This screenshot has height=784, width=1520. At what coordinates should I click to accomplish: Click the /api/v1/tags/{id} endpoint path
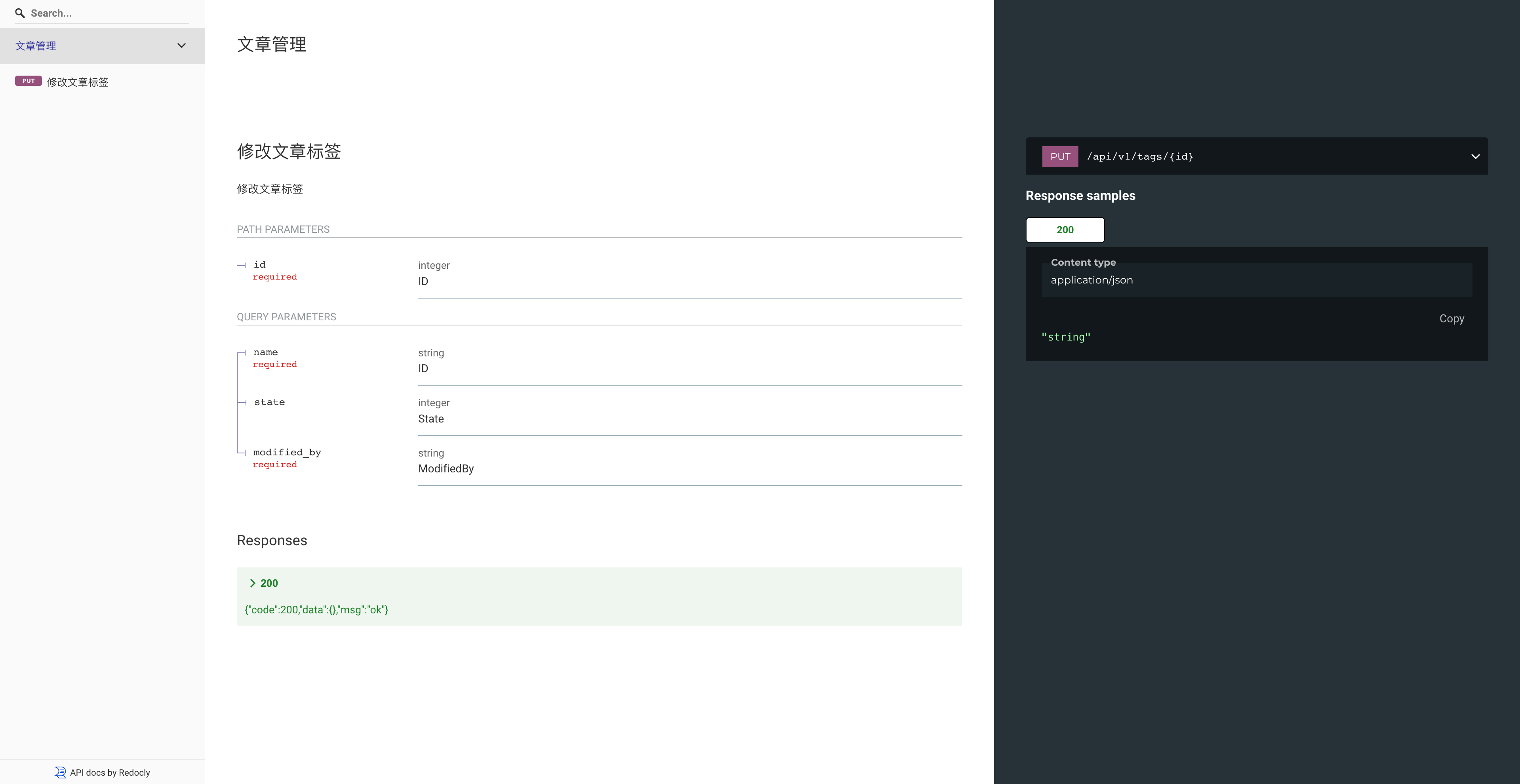(x=1140, y=156)
